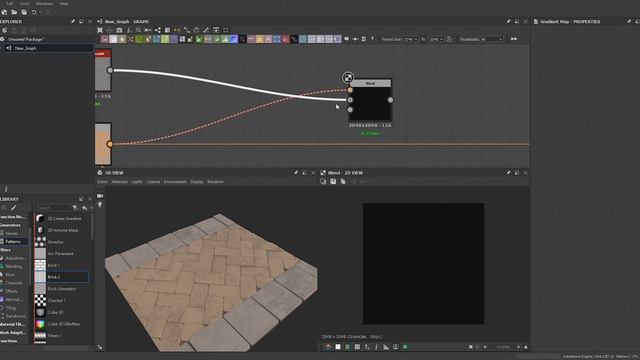Open the Lights menu in 3D View
Viewport: 640px width, 360px height.
coord(137,182)
